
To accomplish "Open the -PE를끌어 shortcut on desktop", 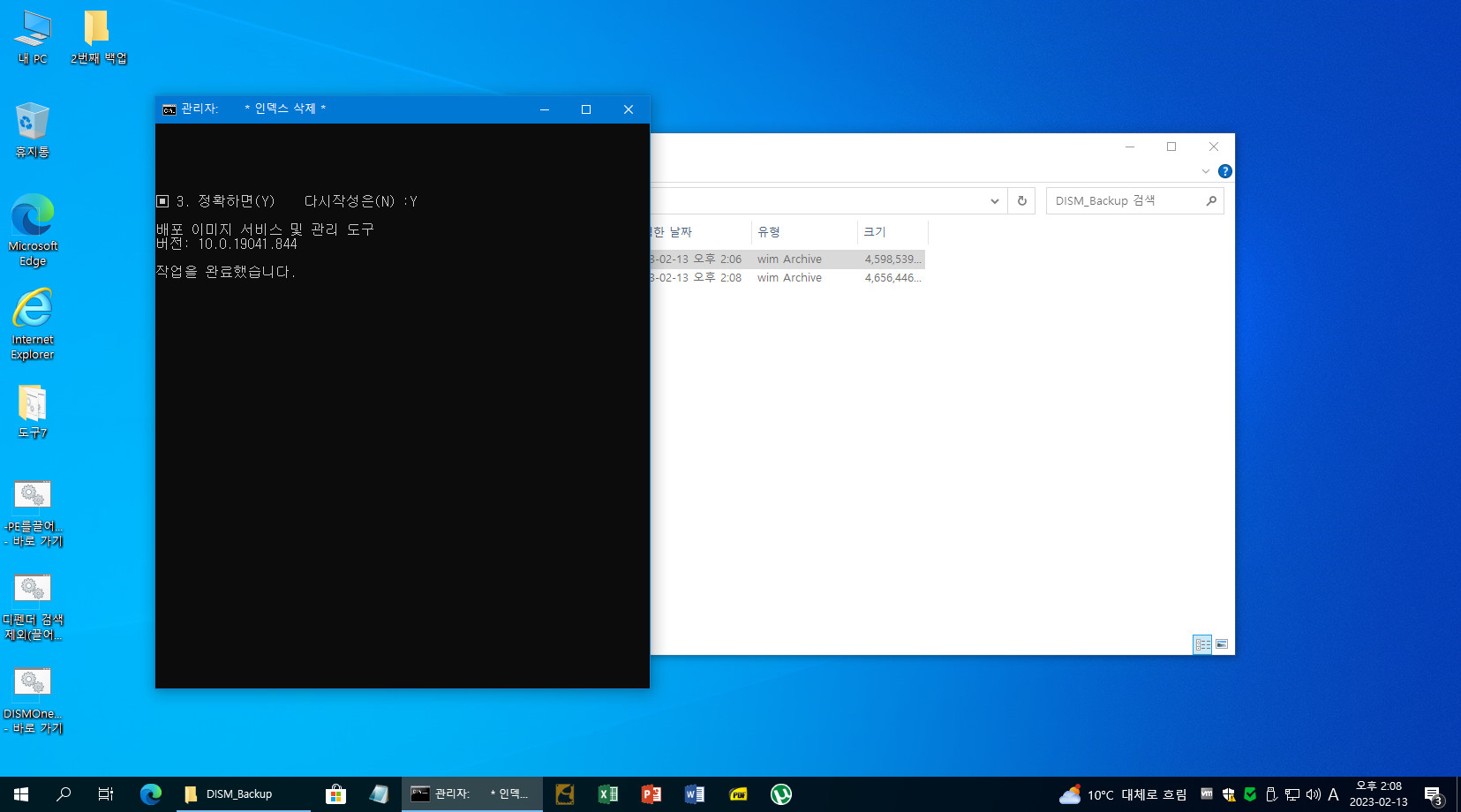I will [x=33, y=515].
